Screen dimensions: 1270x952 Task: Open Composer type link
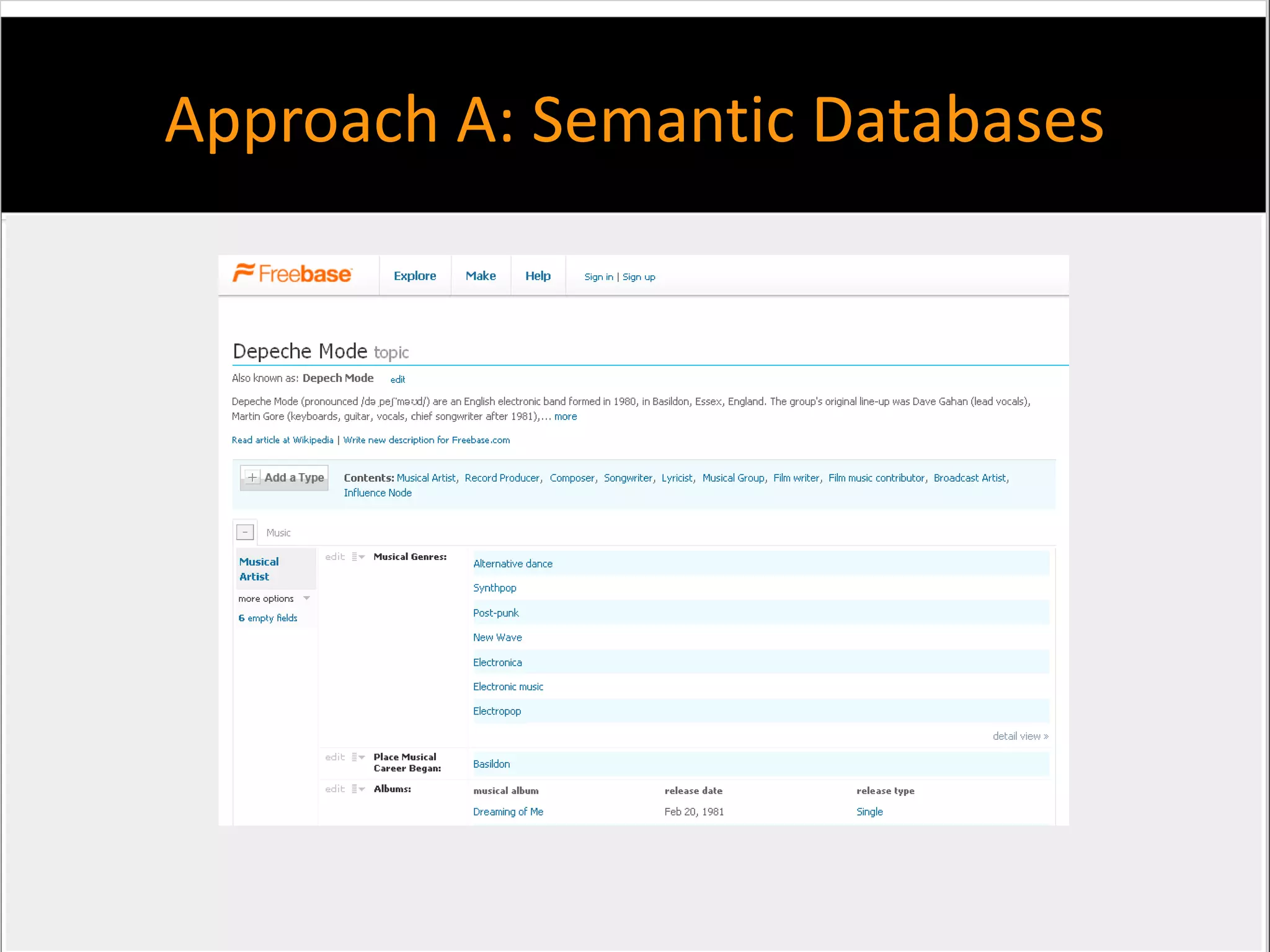pos(572,478)
